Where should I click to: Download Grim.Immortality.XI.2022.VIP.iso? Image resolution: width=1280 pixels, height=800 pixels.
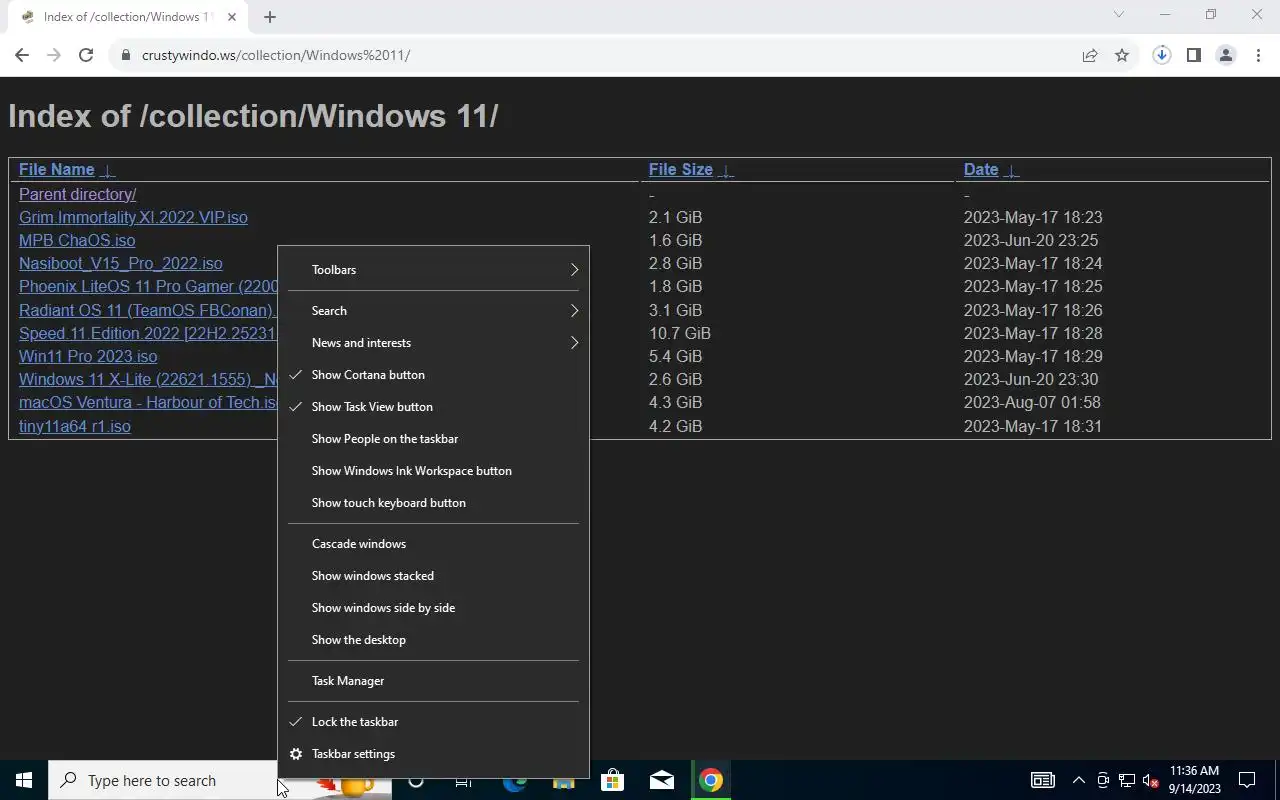click(x=133, y=218)
